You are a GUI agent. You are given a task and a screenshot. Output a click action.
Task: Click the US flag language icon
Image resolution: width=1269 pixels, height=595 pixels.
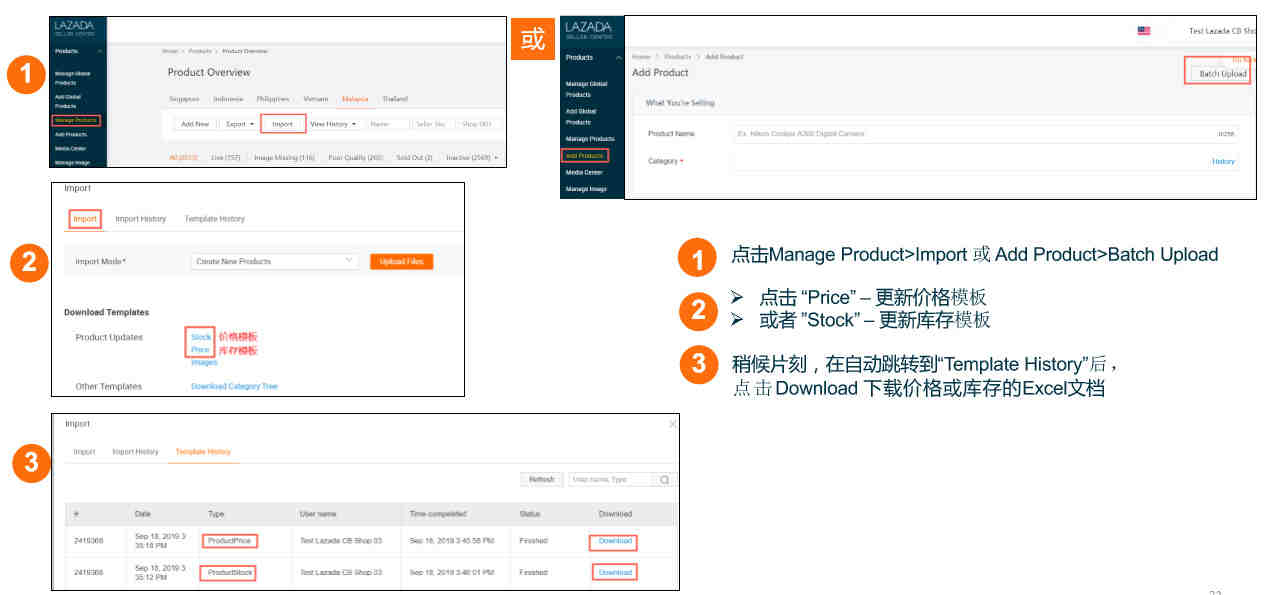pos(1143,31)
